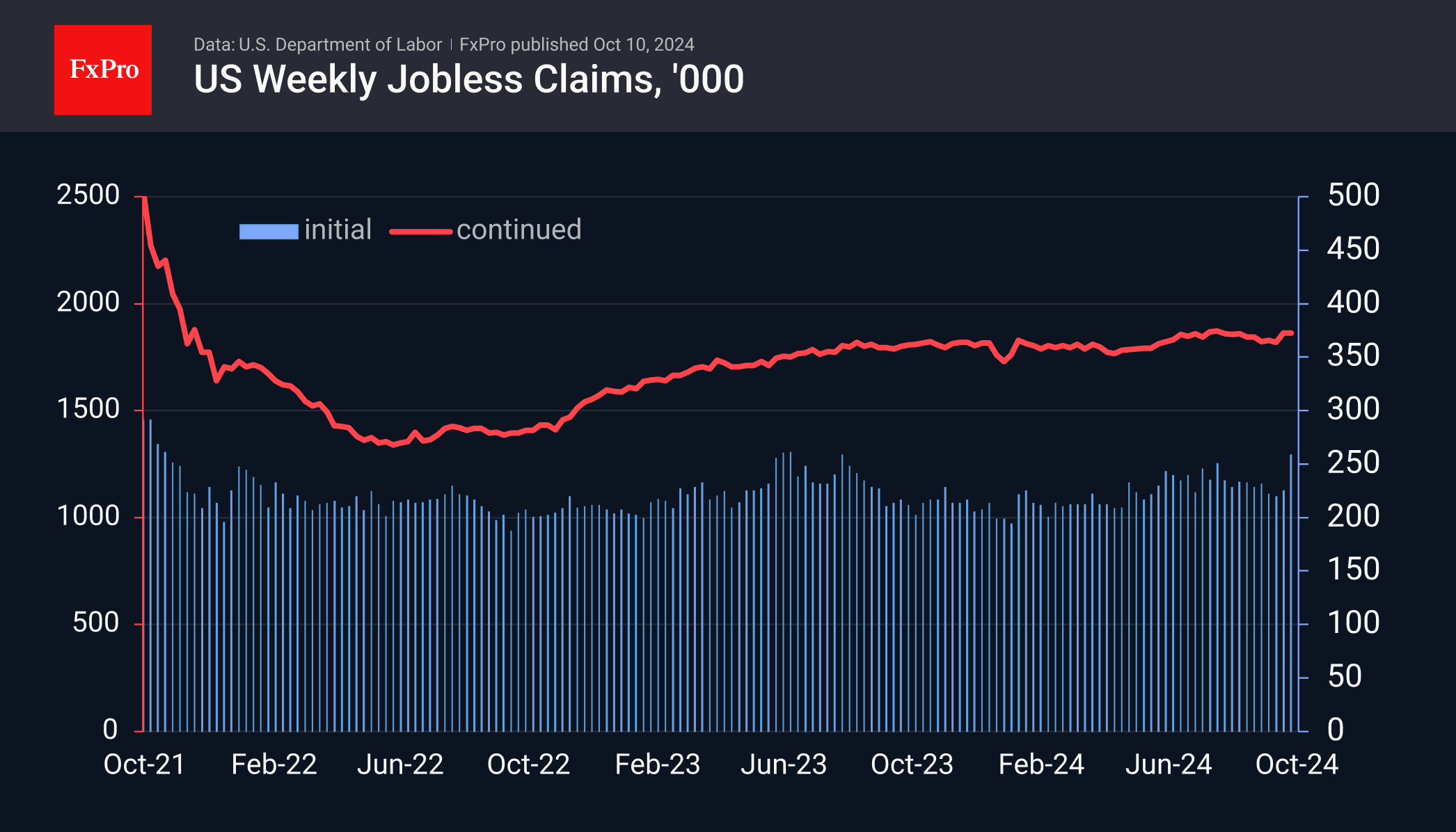This screenshot has width=1456, height=832.
Task: Click 'FxPro published Oct 10, 2024' text
Action: click(576, 45)
